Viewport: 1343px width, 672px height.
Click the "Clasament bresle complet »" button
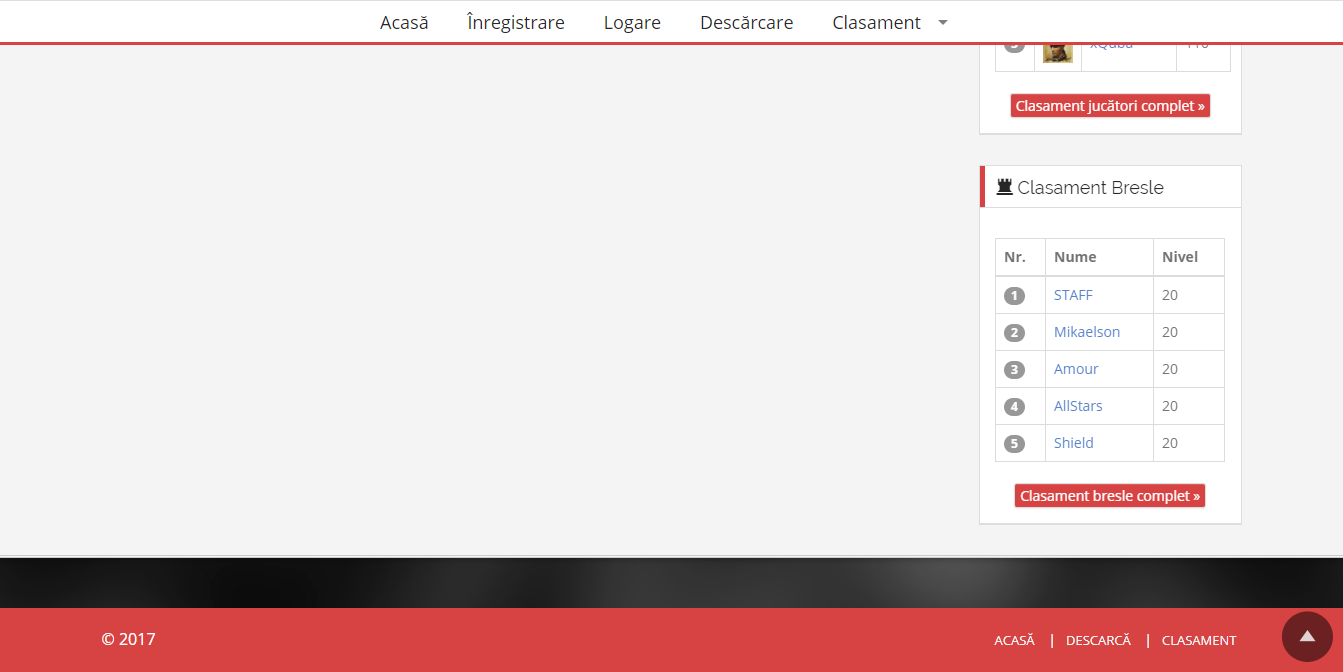pyautogui.click(x=1110, y=496)
